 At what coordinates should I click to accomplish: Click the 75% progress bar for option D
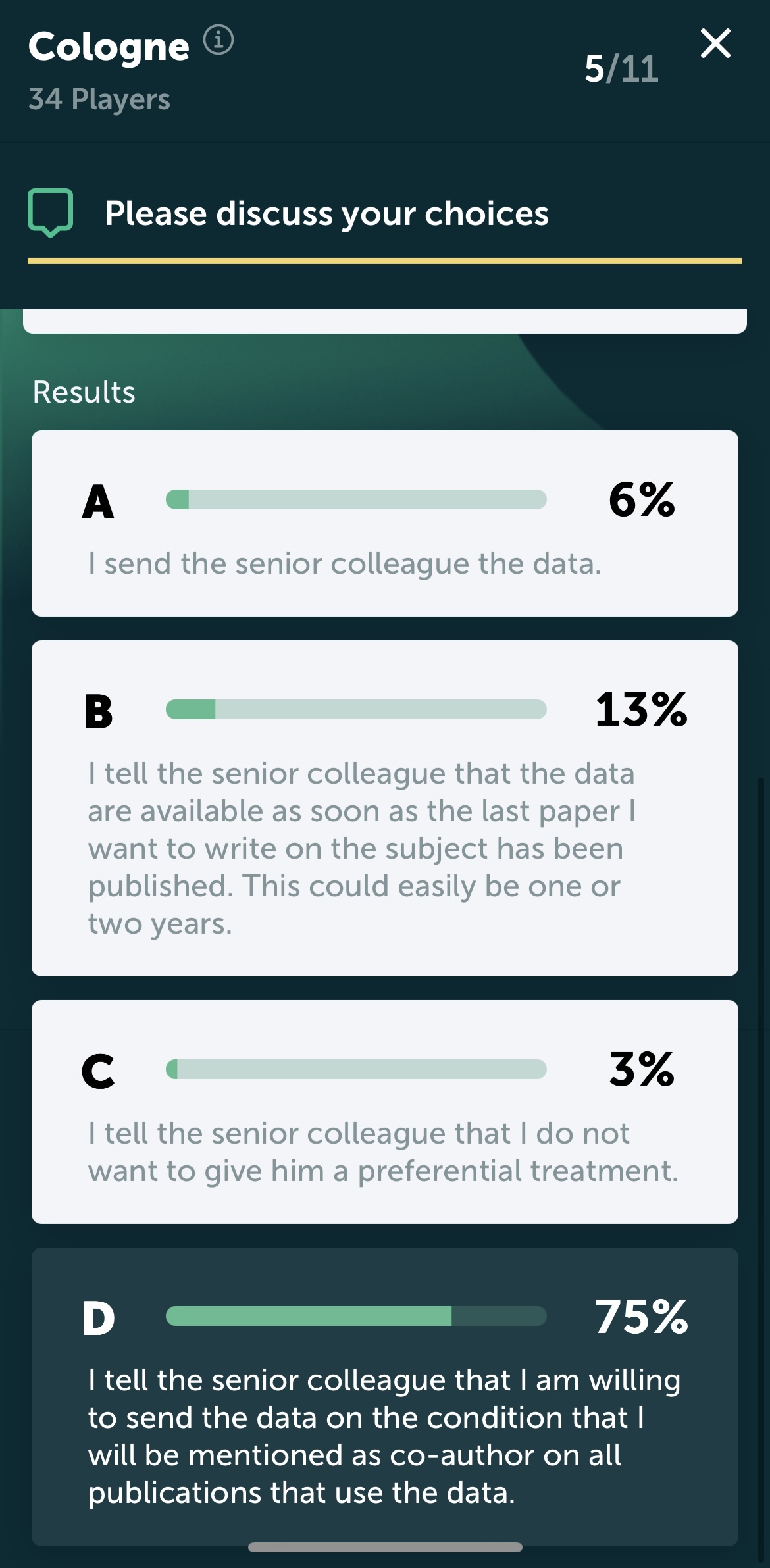click(x=356, y=1316)
